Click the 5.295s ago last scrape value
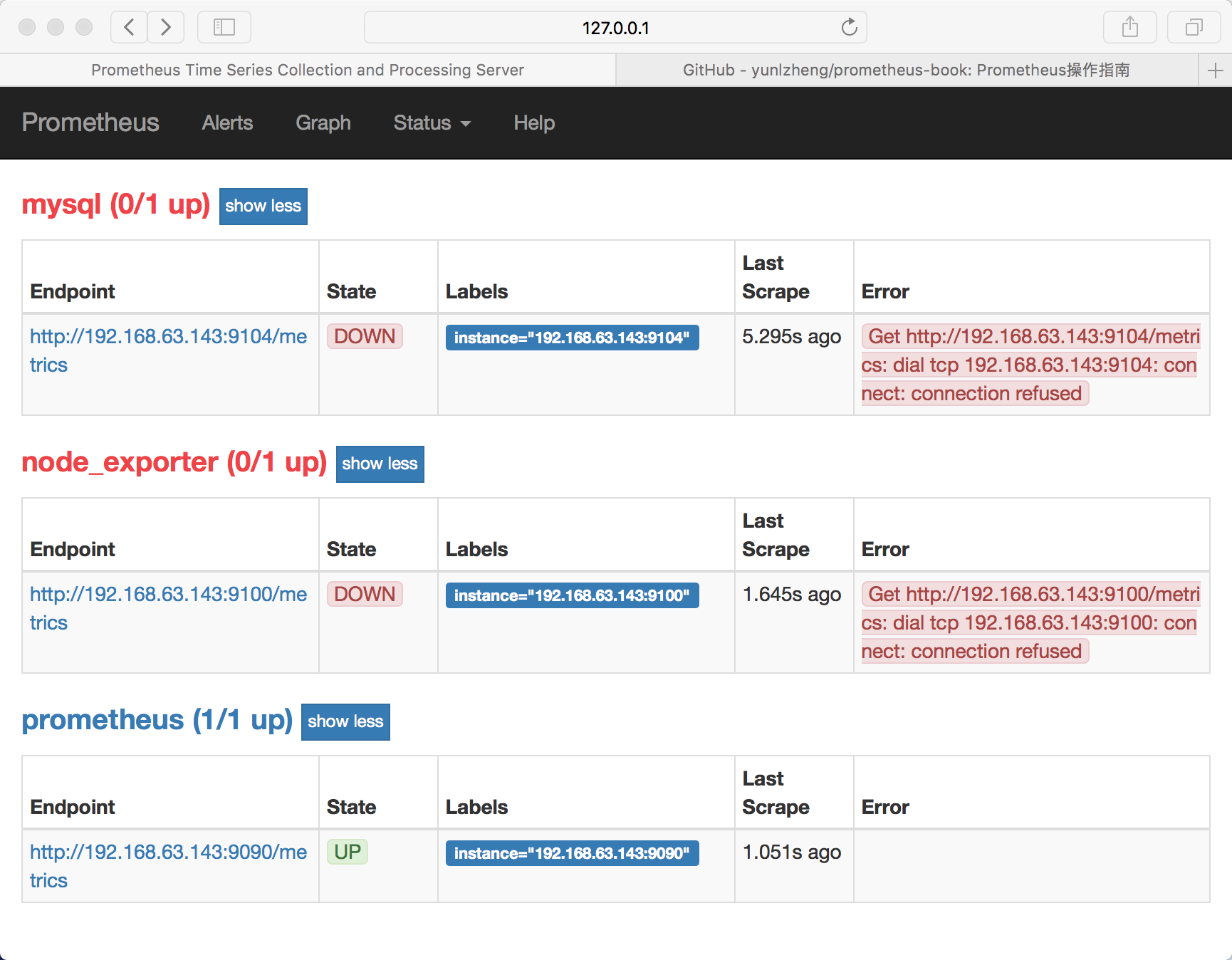The width and height of the screenshot is (1232, 960). [791, 336]
